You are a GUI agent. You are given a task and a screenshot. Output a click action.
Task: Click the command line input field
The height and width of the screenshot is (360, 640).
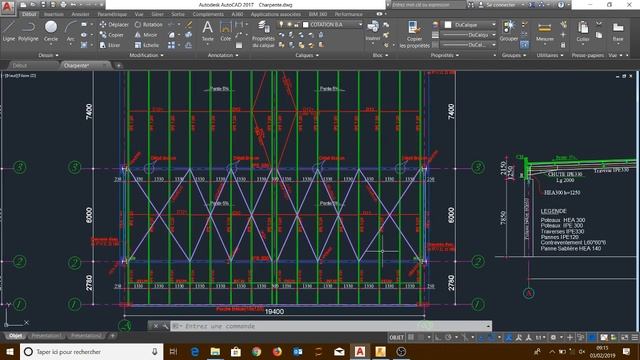click(330, 326)
